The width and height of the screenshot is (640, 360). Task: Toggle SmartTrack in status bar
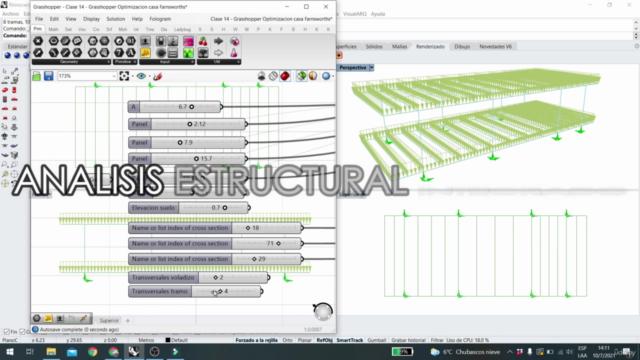point(349,340)
